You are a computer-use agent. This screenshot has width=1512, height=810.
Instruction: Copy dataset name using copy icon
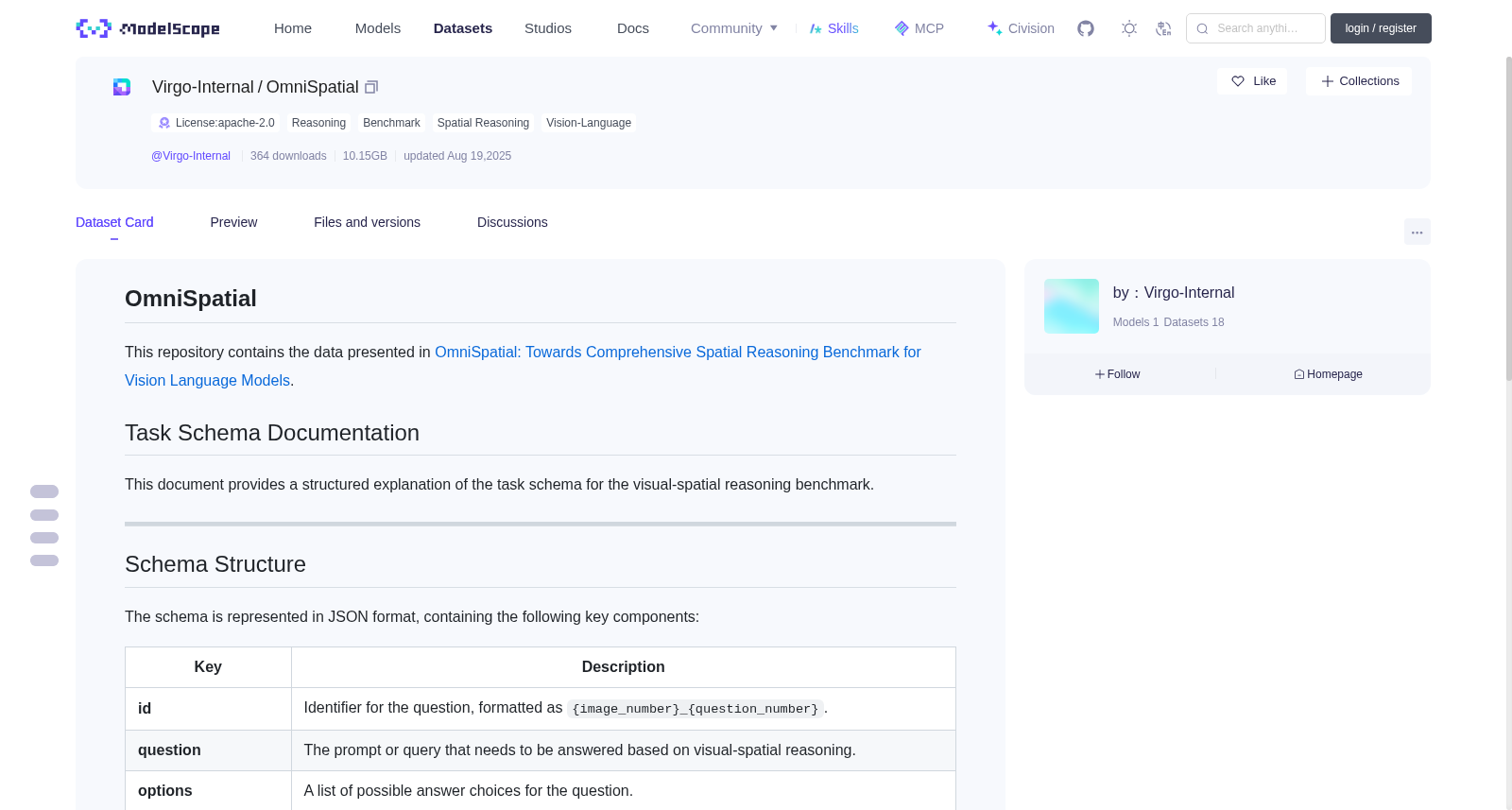point(371,87)
